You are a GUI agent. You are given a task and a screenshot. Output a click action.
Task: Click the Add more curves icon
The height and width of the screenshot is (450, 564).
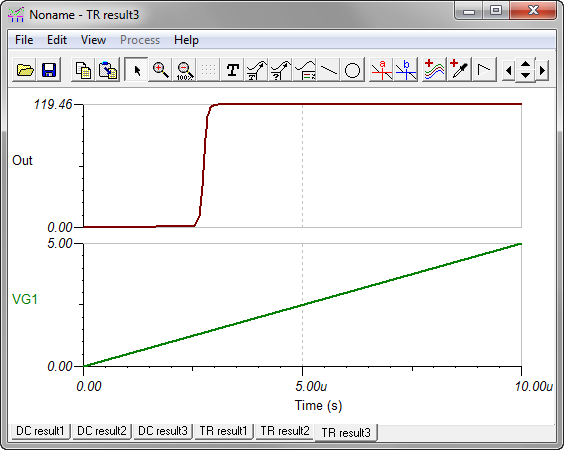point(434,69)
